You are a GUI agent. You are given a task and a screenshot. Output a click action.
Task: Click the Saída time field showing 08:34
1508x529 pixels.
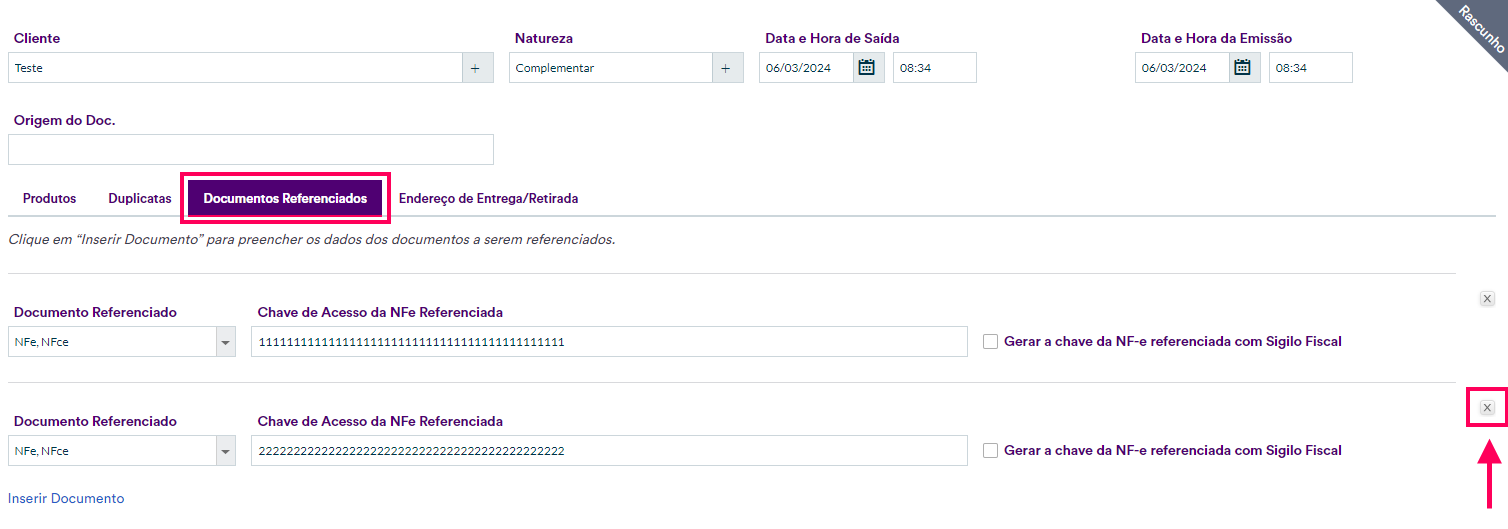(934, 68)
